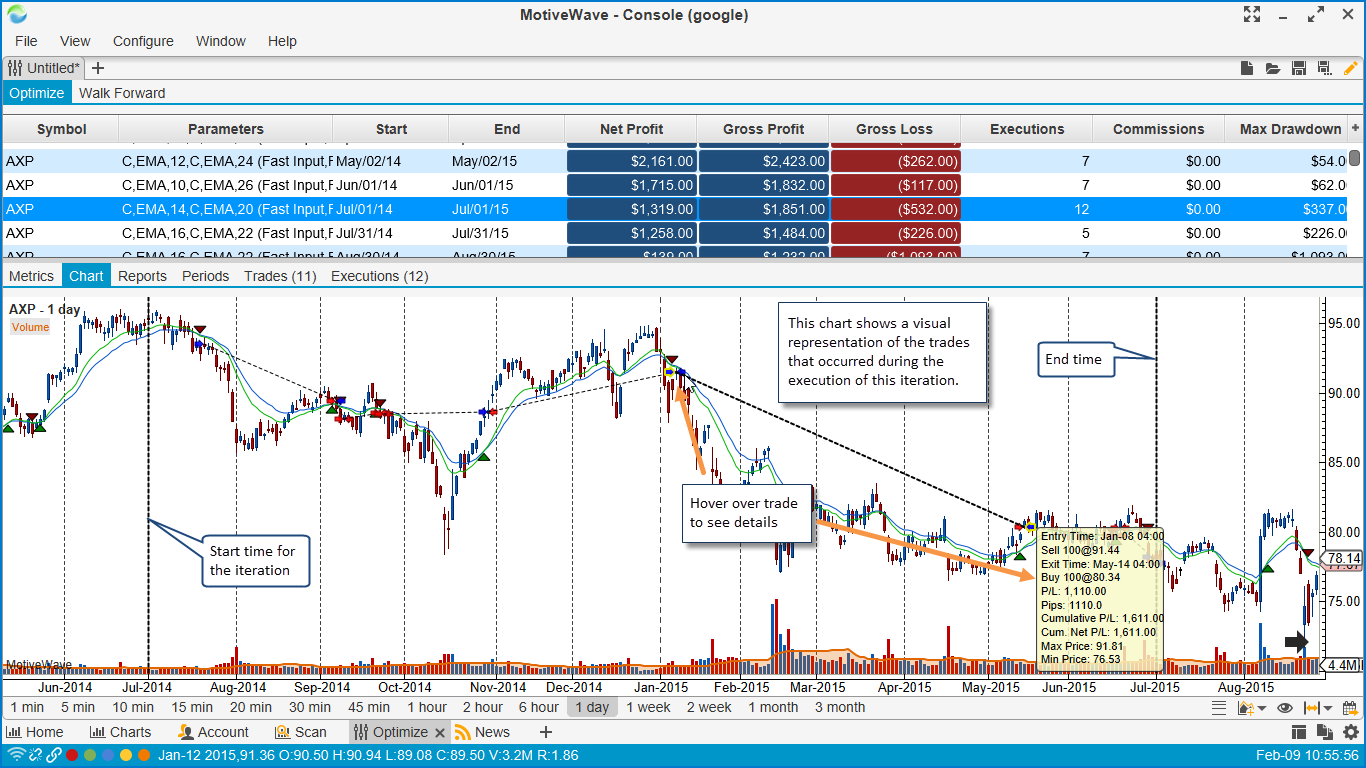Open the Configure menu

click(x=143, y=41)
